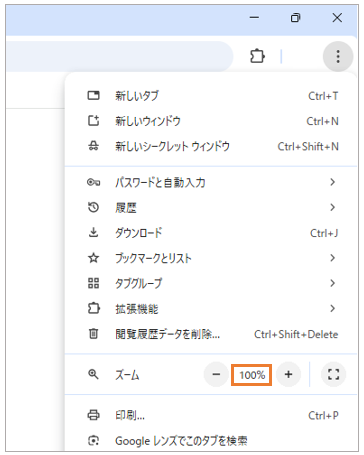Screen dimensions: 364x455
Task: Open ダウンロード from the menu
Action: coord(211,232)
